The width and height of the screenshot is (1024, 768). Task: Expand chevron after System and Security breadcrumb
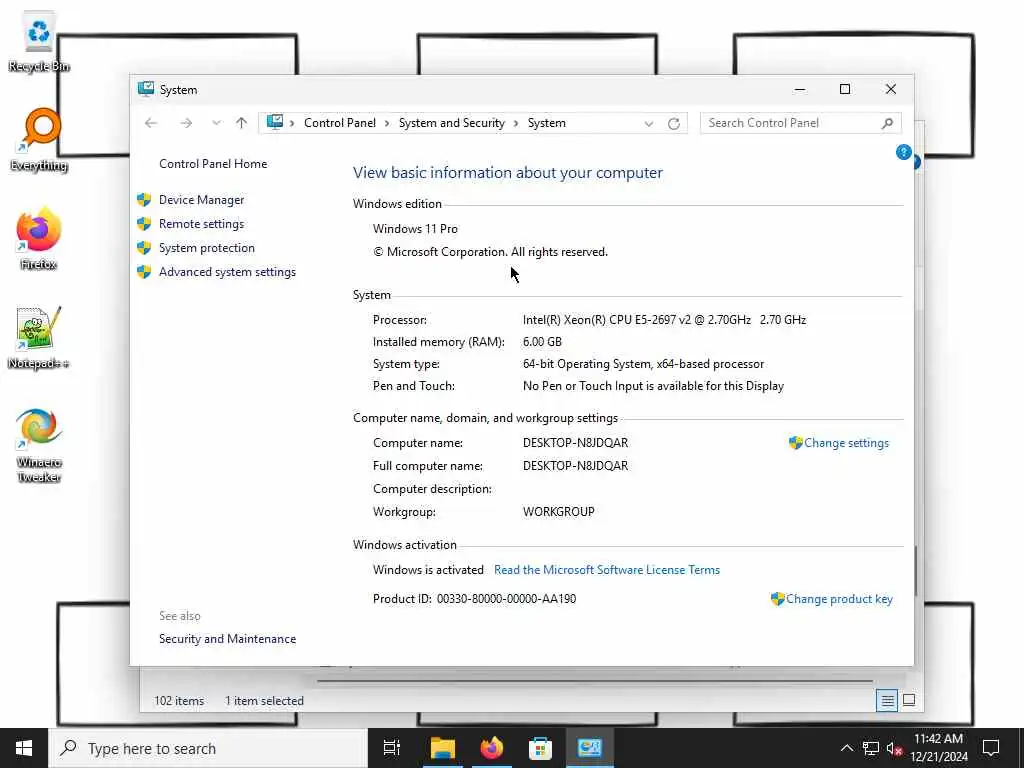517,123
